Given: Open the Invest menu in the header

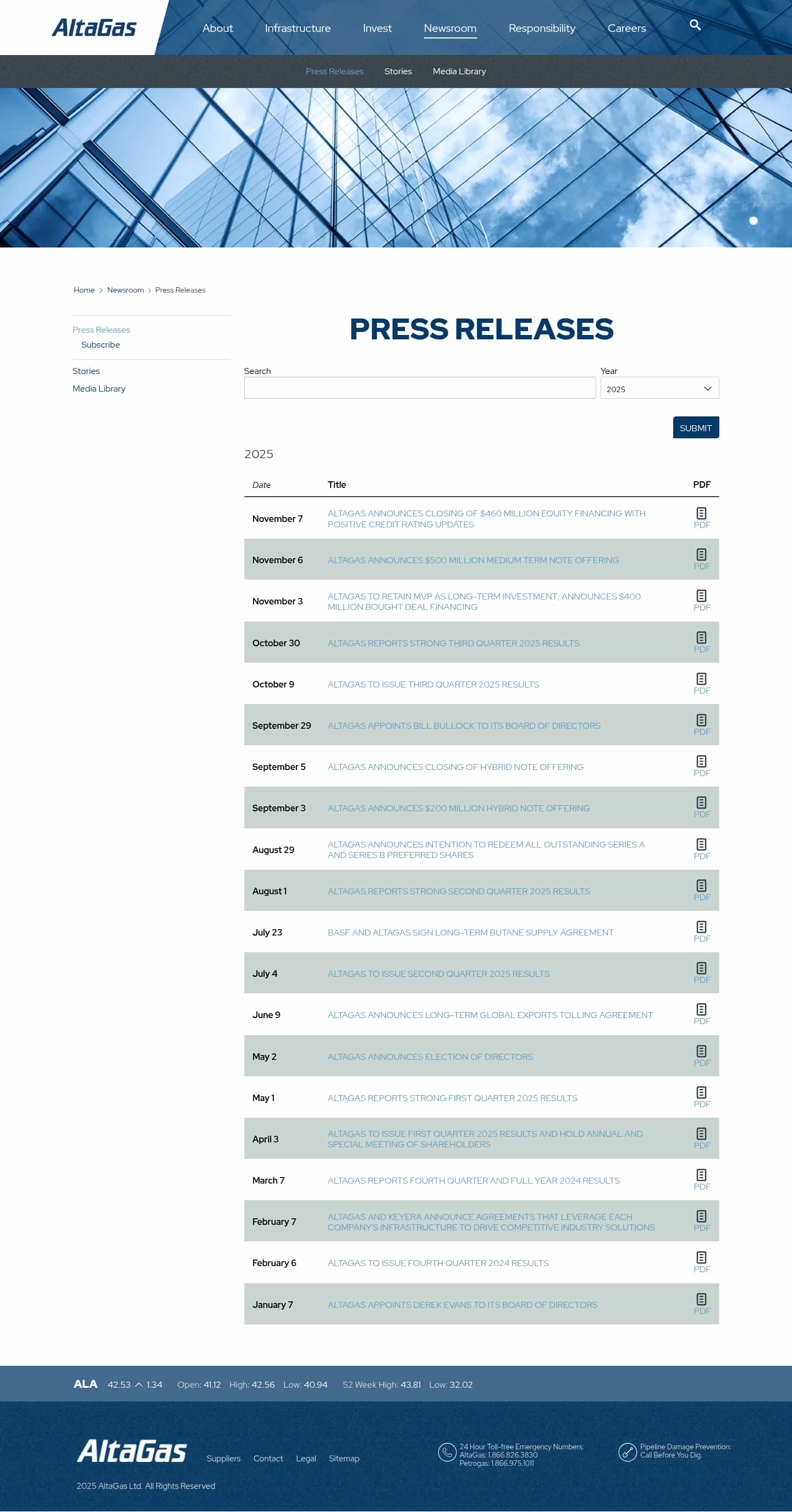Looking at the screenshot, I should pos(377,28).
